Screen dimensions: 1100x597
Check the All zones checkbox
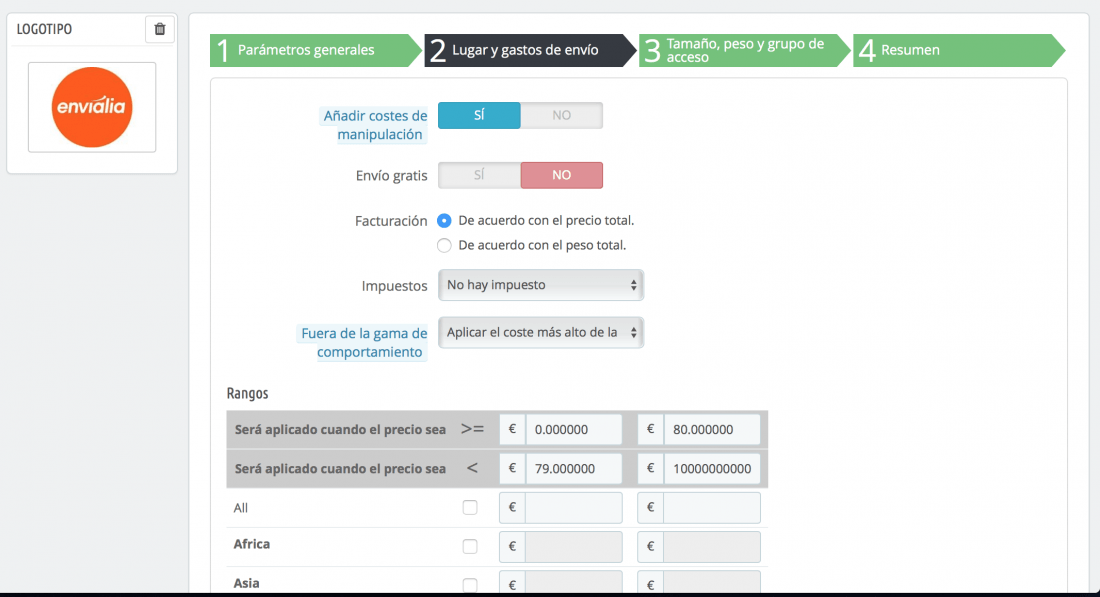[x=470, y=507]
